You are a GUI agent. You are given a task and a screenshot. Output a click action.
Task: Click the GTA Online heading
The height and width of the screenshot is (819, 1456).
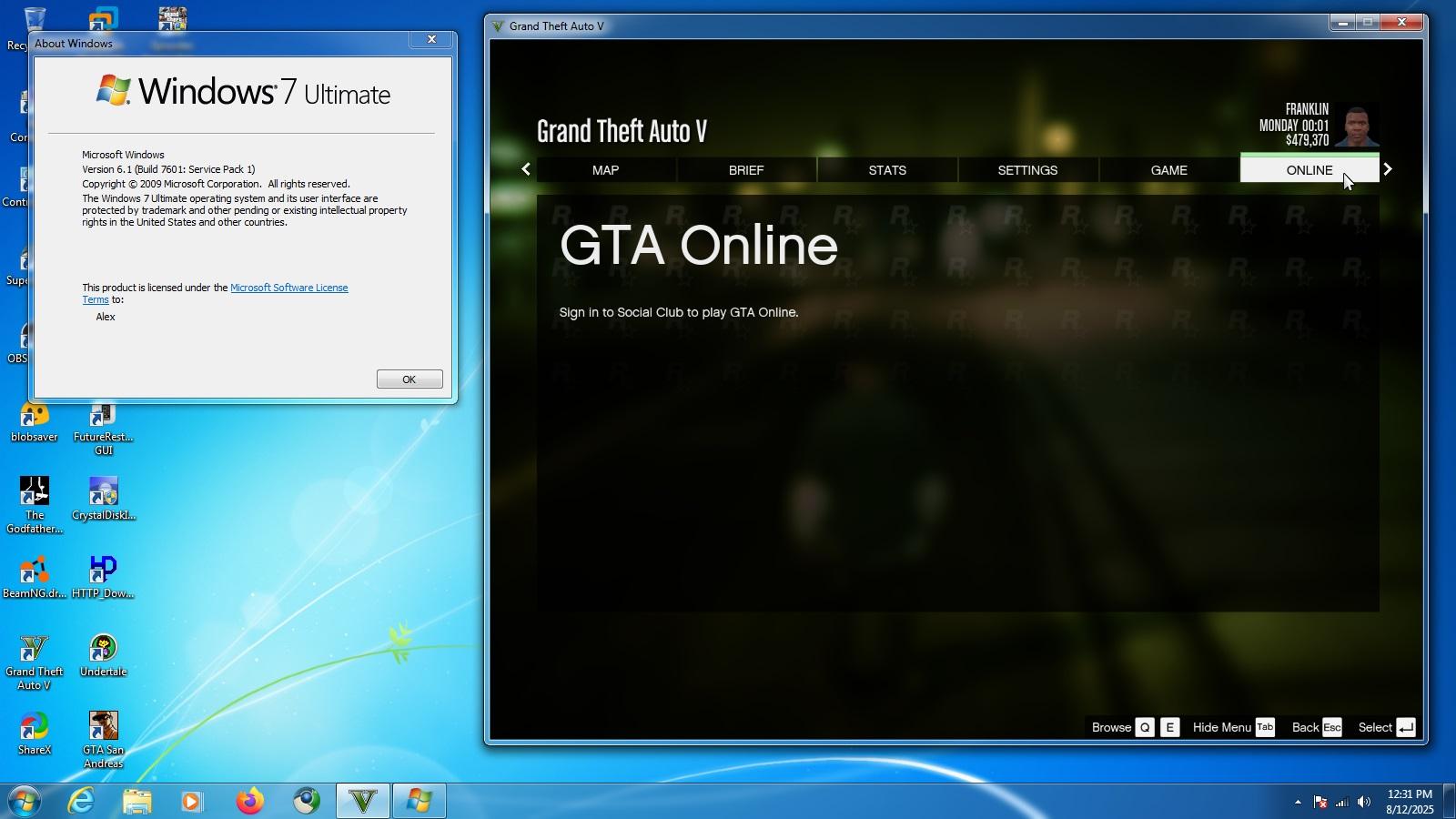(698, 245)
